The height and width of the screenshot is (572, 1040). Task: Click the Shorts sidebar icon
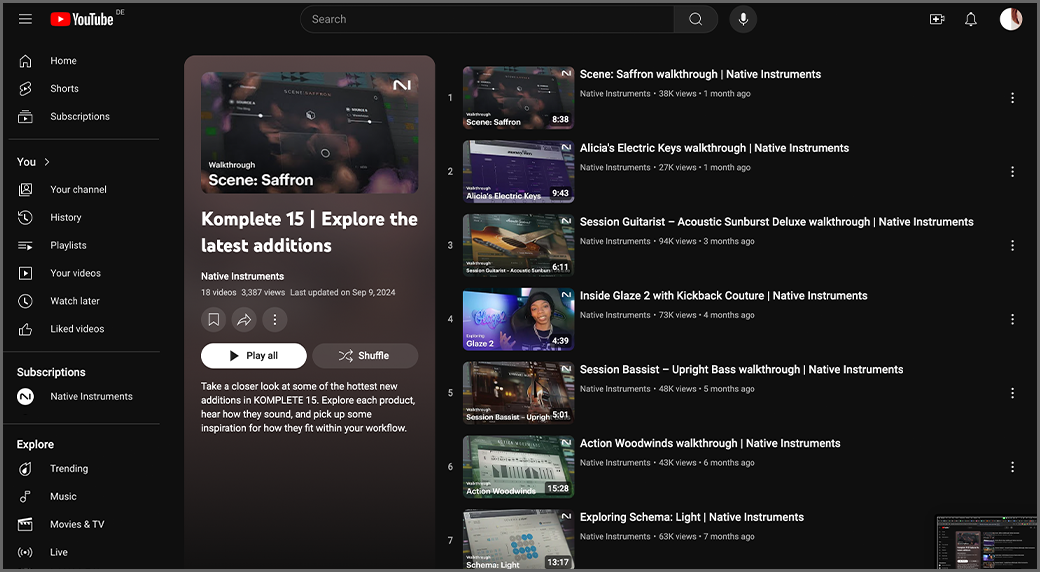(25, 88)
